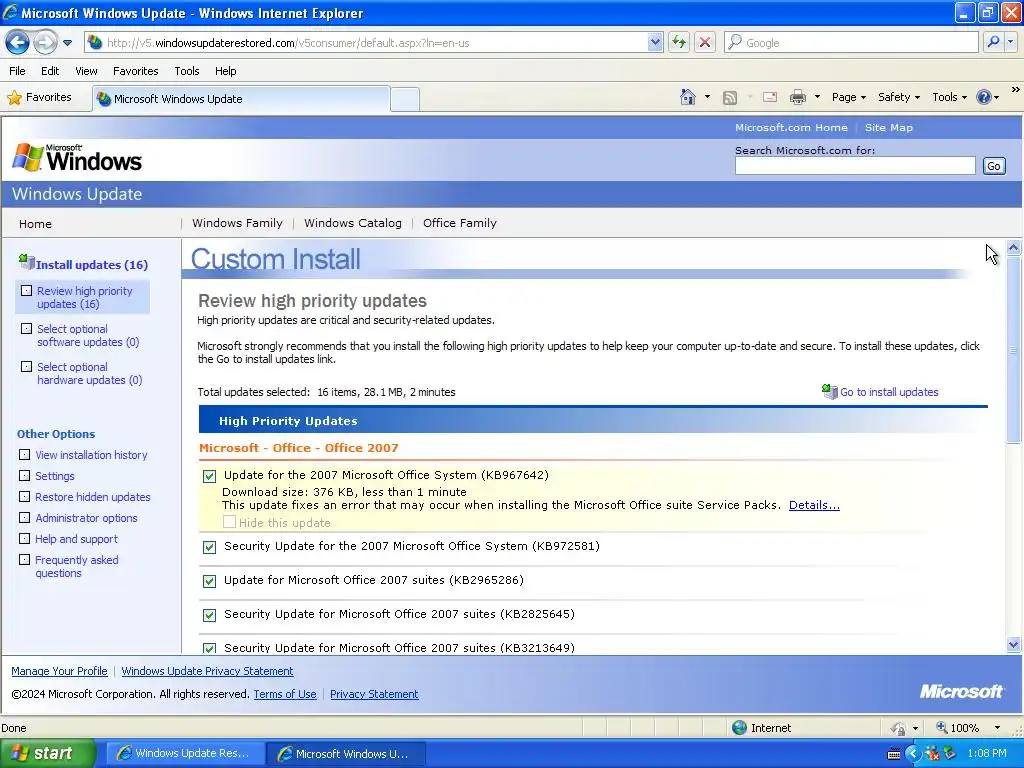Click the Refresh page icon

(x=679, y=42)
